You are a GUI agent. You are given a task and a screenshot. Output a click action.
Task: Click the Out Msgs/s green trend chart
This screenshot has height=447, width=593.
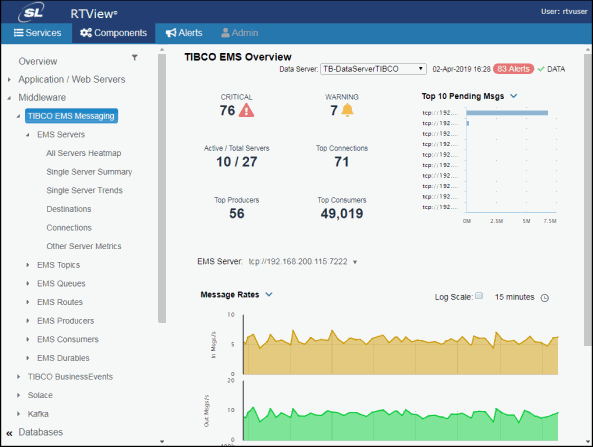400,411
